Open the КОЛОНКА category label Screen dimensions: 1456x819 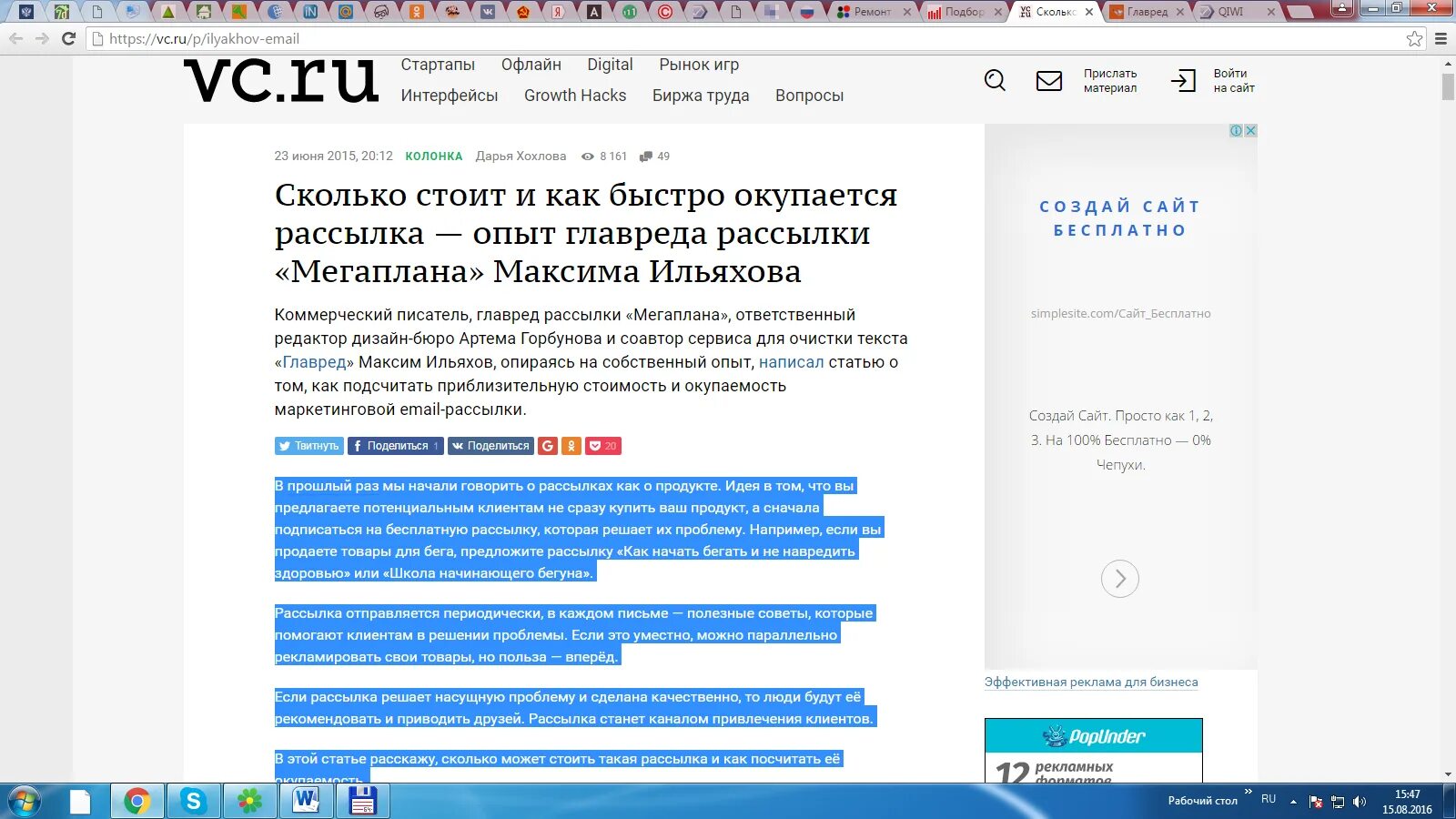coord(434,157)
